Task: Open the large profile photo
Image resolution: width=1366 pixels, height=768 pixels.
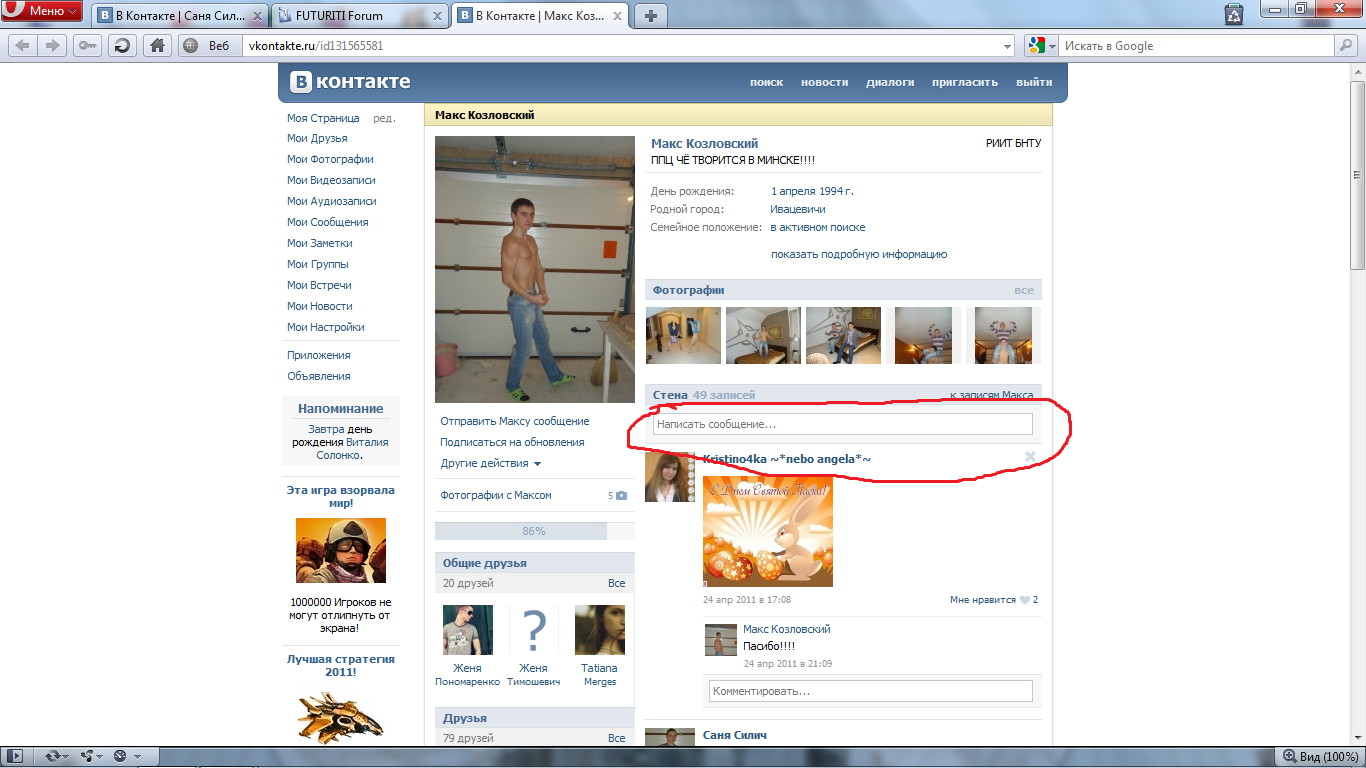Action: pyautogui.click(x=535, y=269)
